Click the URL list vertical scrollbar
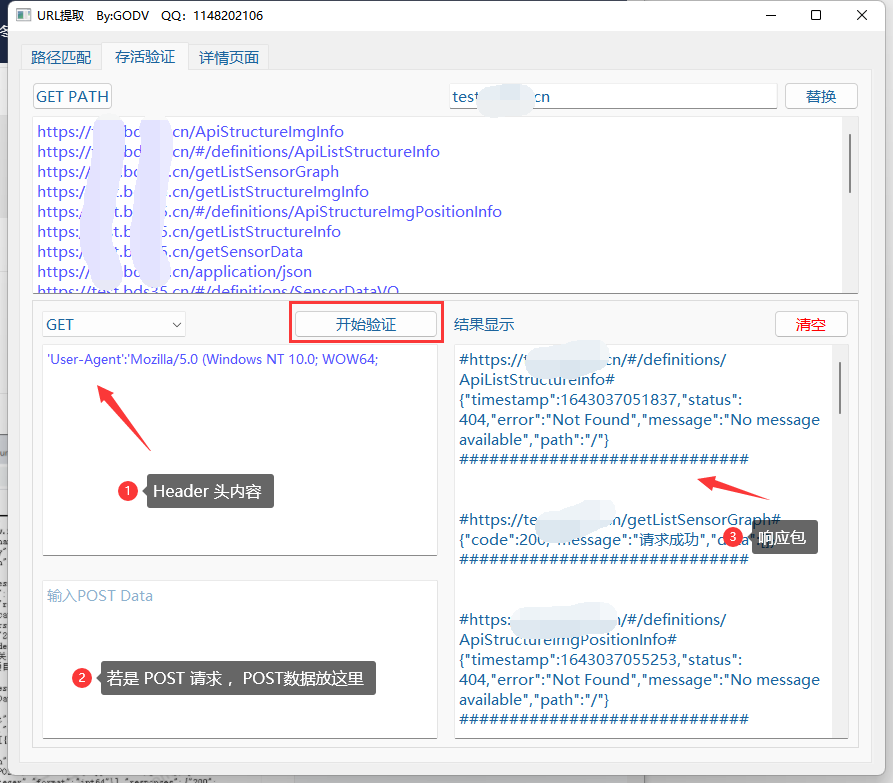The width and height of the screenshot is (893, 783). click(850, 163)
